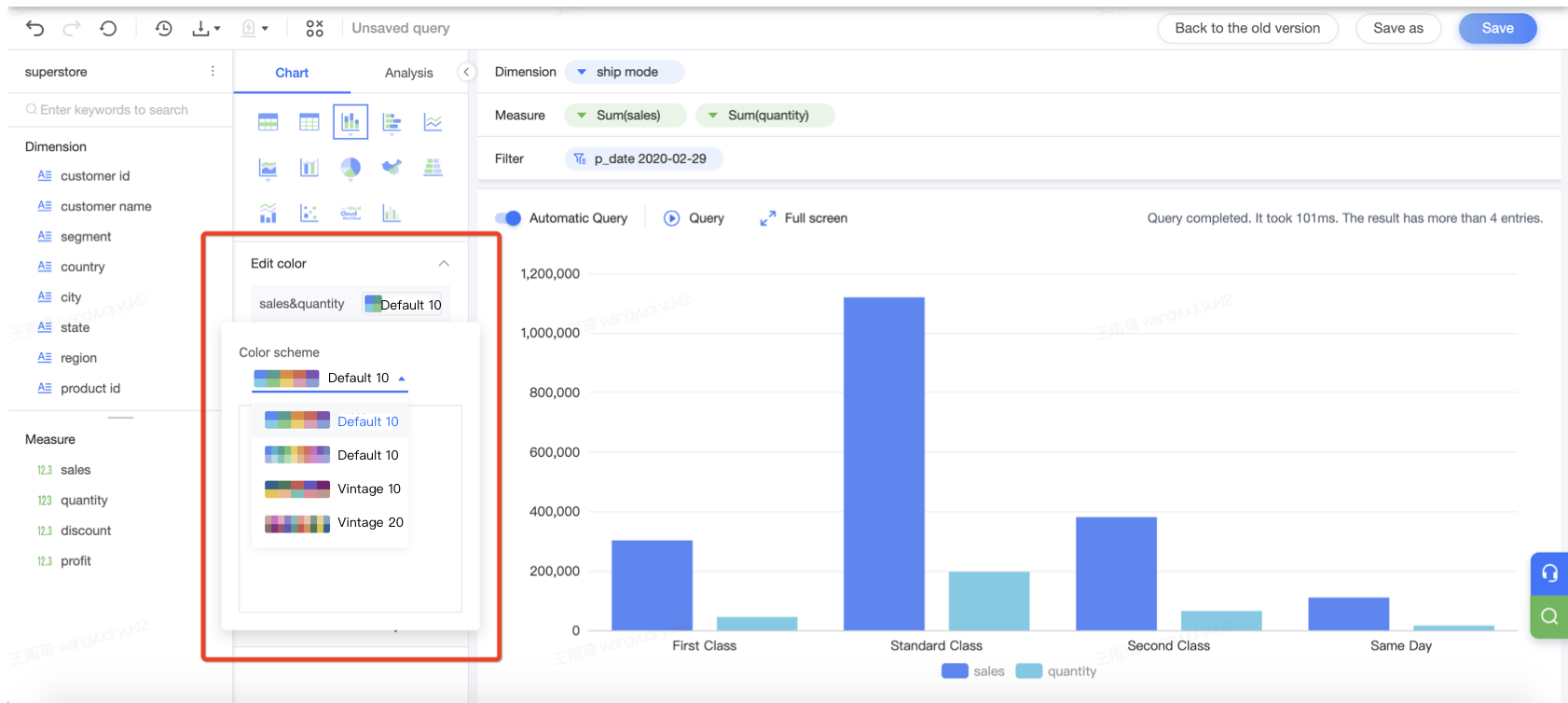The height and width of the screenshot is (703, 1568).
Task: Choose the Vintage 20 color scheme
Action: click(x=331, y=522)
